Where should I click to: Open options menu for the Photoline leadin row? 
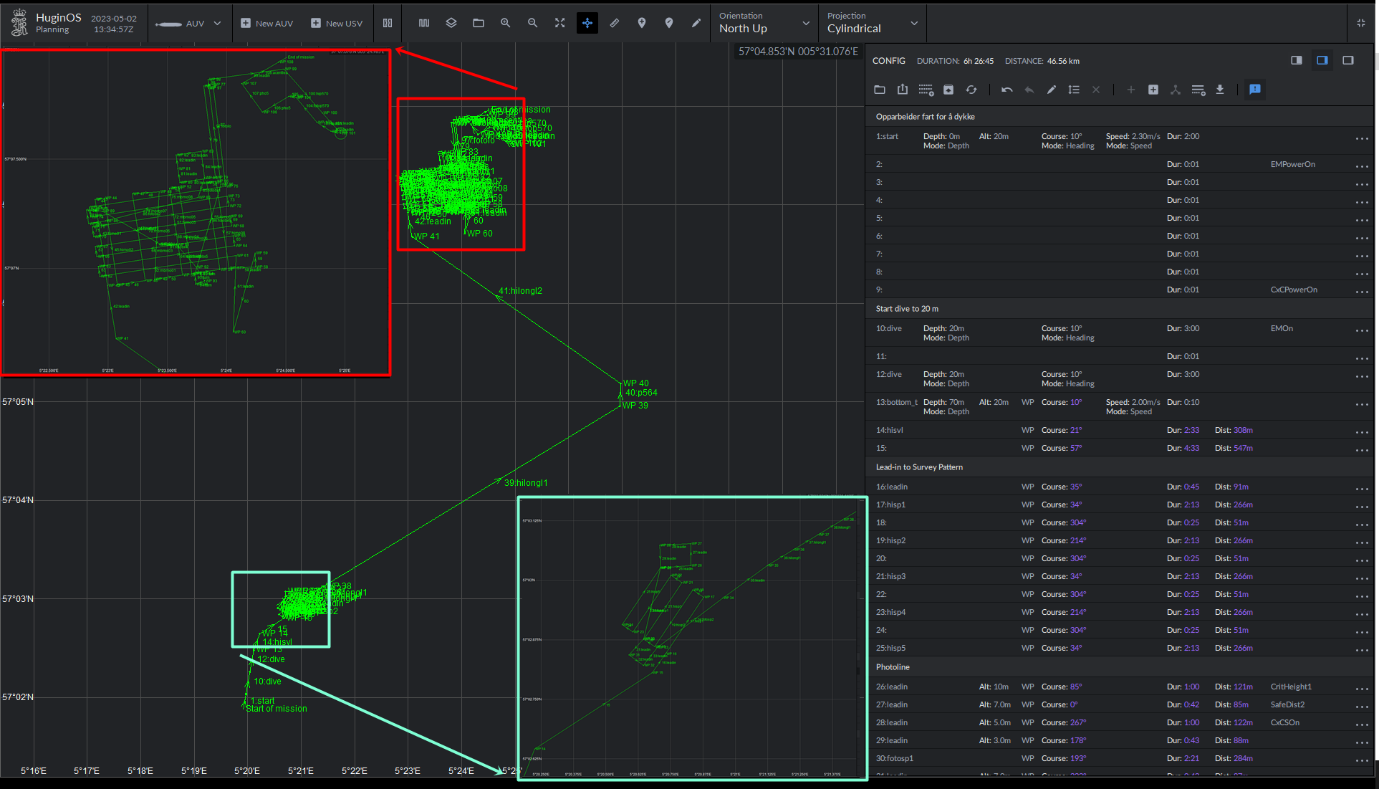coord(1361,686)
